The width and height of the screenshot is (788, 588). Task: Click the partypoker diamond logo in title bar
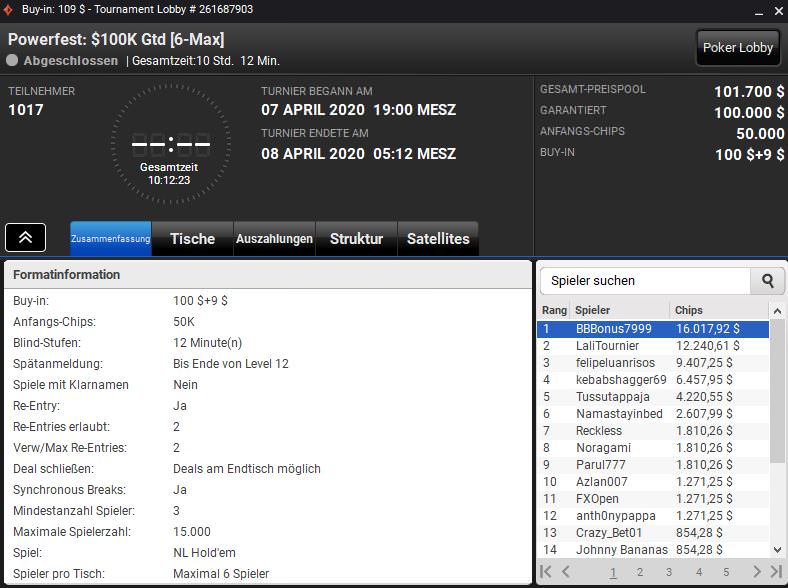pyautogui.click(x=9, y=9)
